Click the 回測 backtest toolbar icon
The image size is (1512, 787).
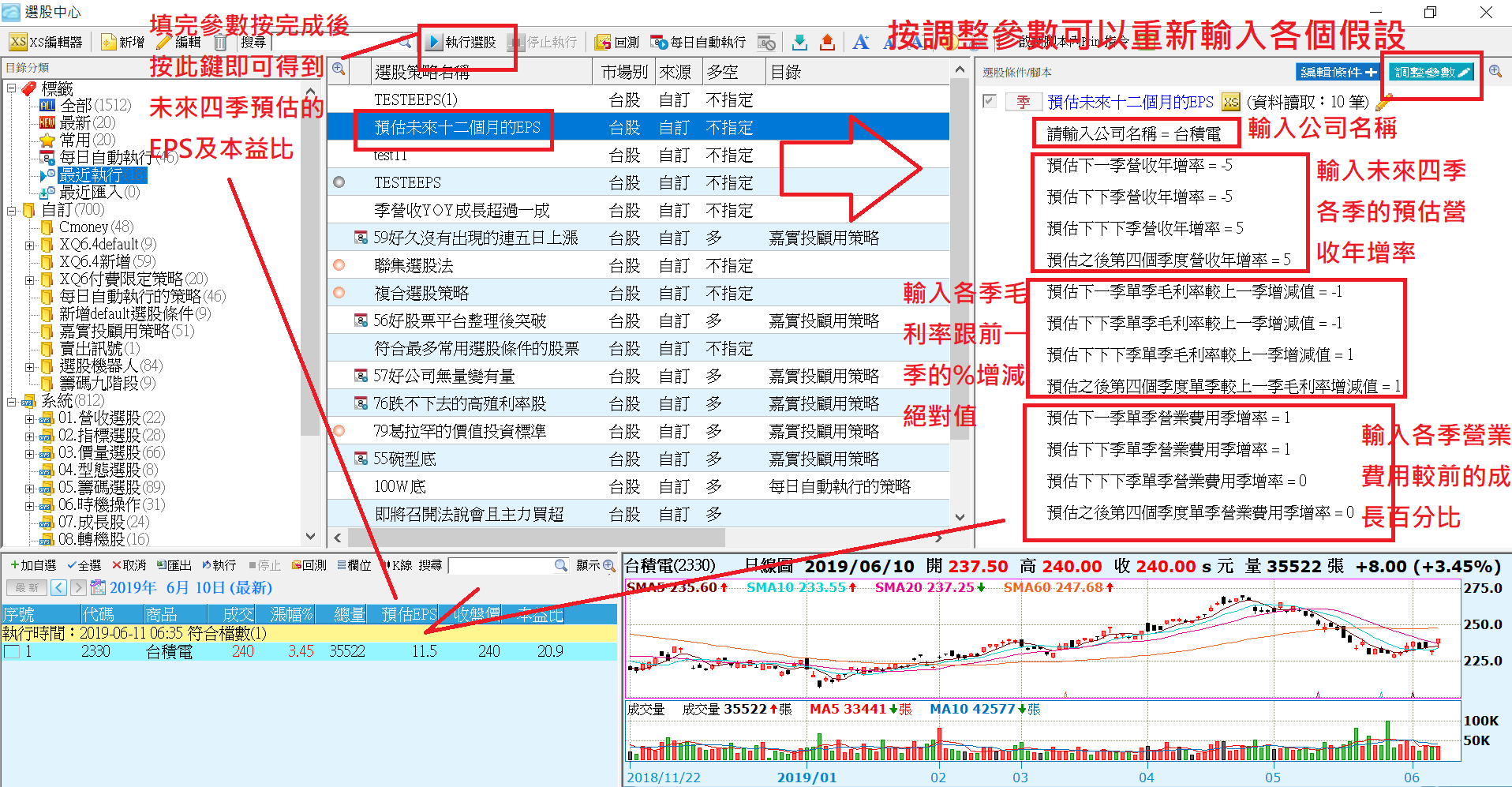click(604, 42)
